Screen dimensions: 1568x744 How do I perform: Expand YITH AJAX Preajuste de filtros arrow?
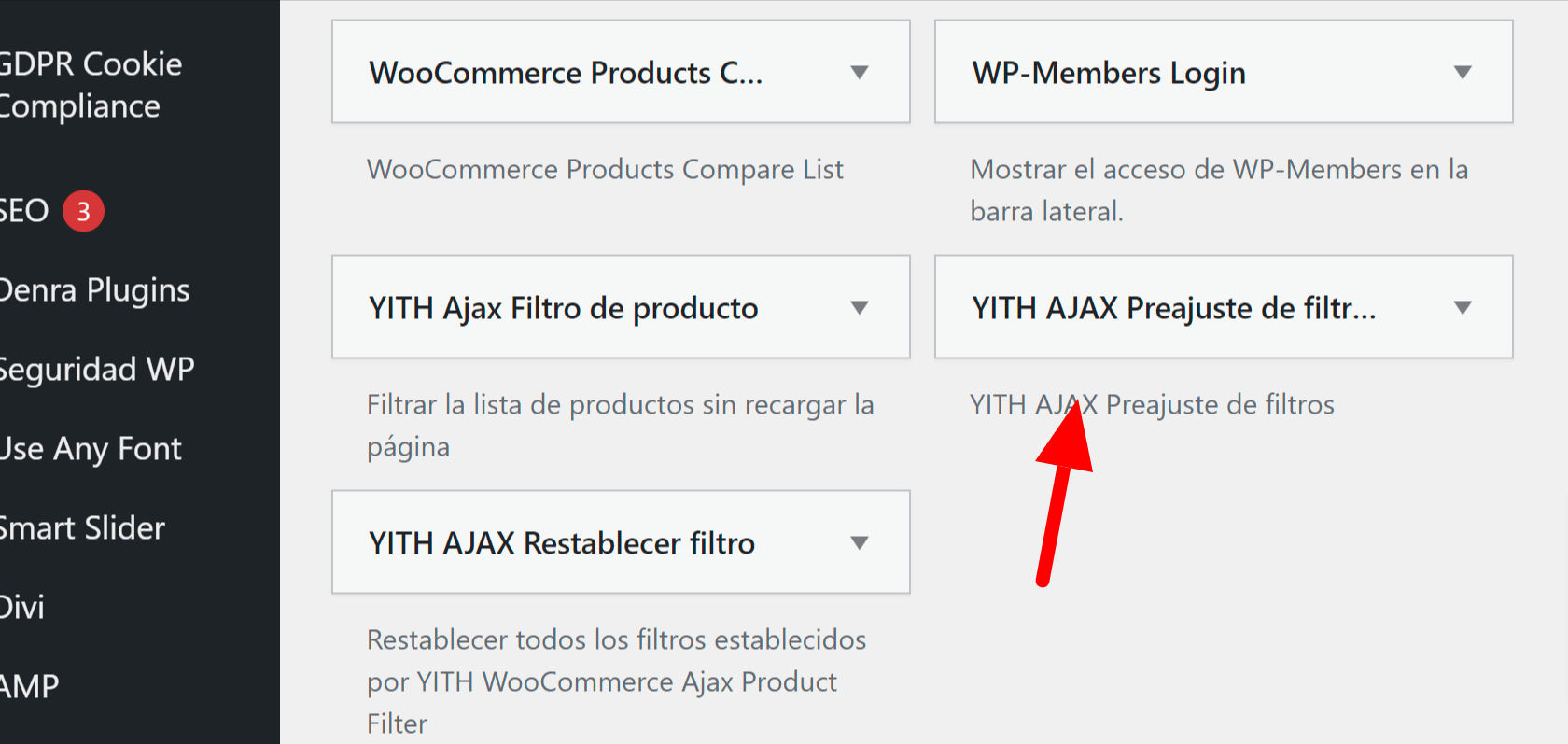click(1463, 308)
